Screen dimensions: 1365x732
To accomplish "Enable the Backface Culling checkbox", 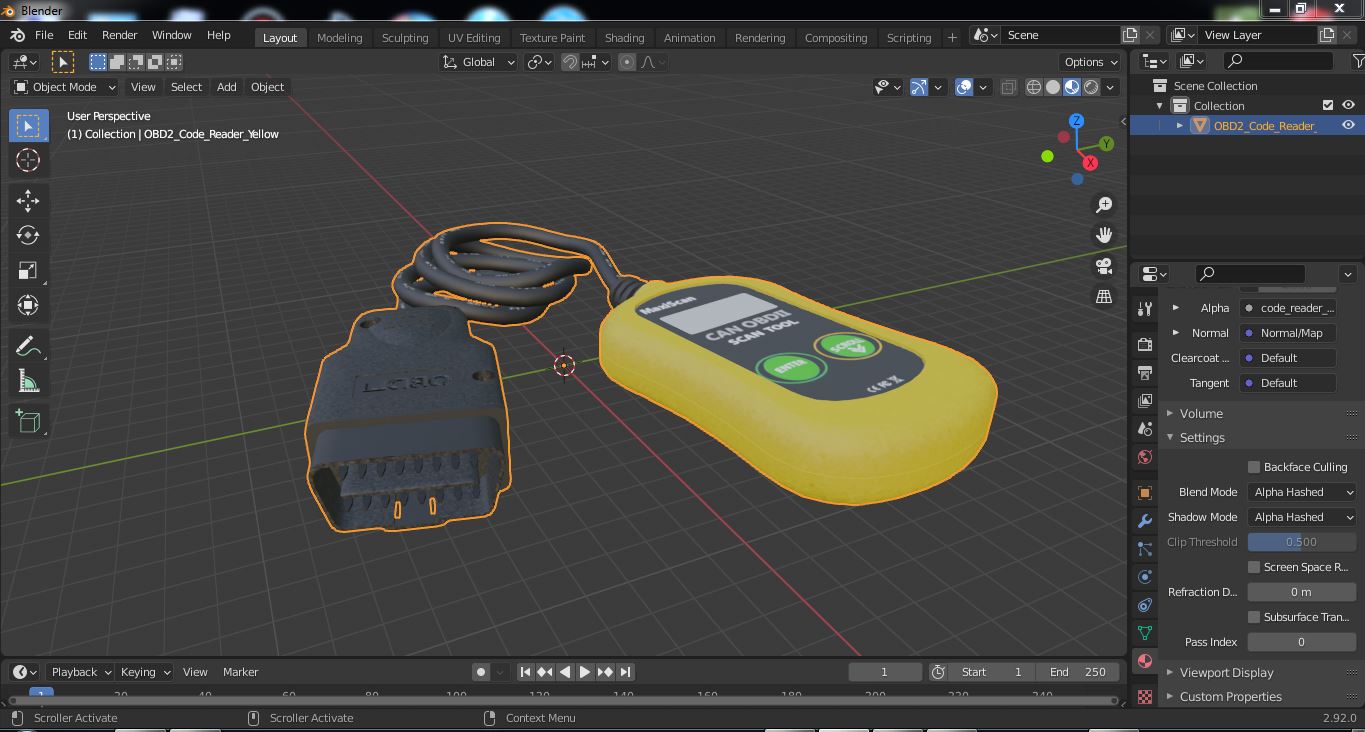I will pyautogui.click(x=1254, y=467).
